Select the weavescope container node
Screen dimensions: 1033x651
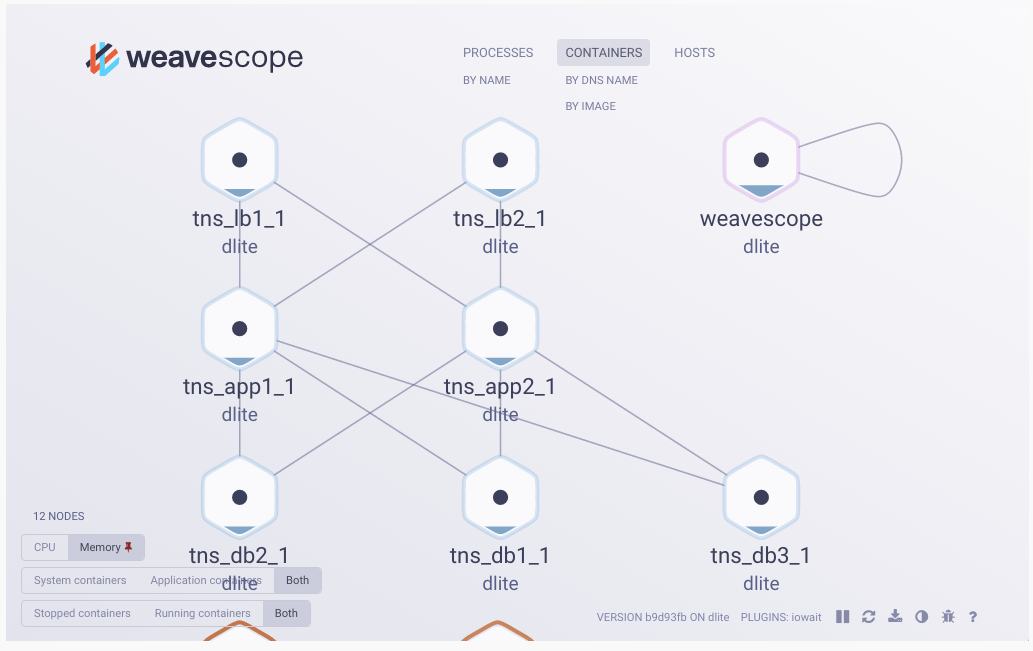point(761,160)
